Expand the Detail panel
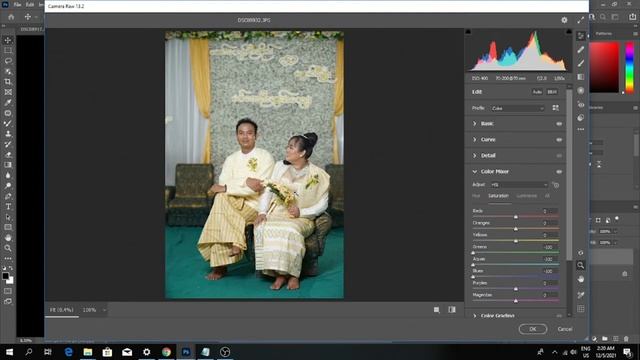The image size is (640, 360). (x=474, y=156)
